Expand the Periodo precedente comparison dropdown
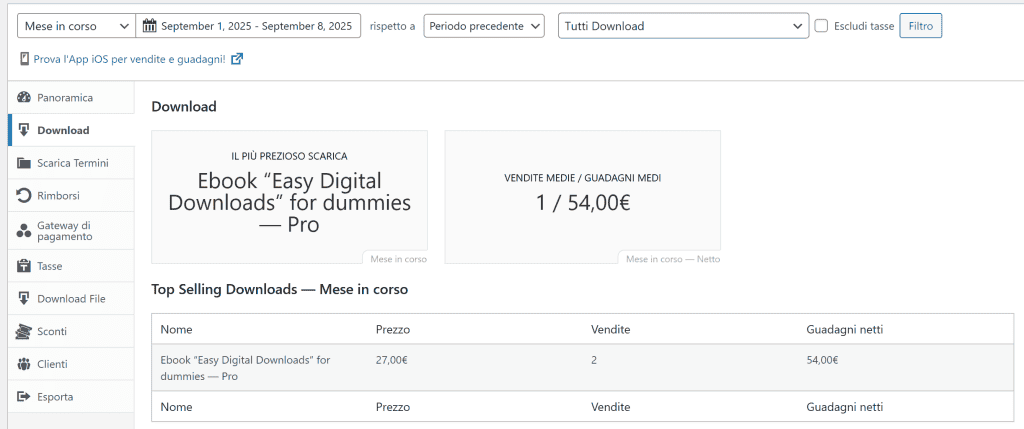The height and width of the screenshot is (429, 1024). tap(484, 26)
